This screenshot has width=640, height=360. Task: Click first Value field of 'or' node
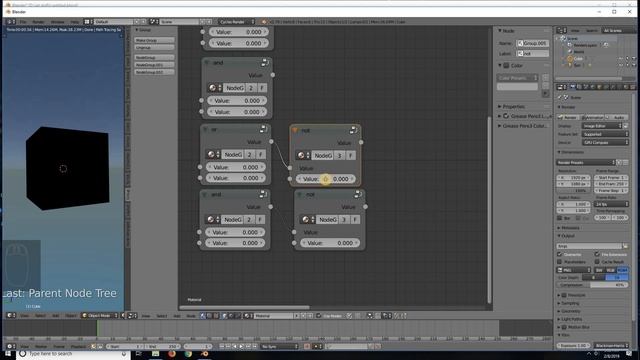235,167
